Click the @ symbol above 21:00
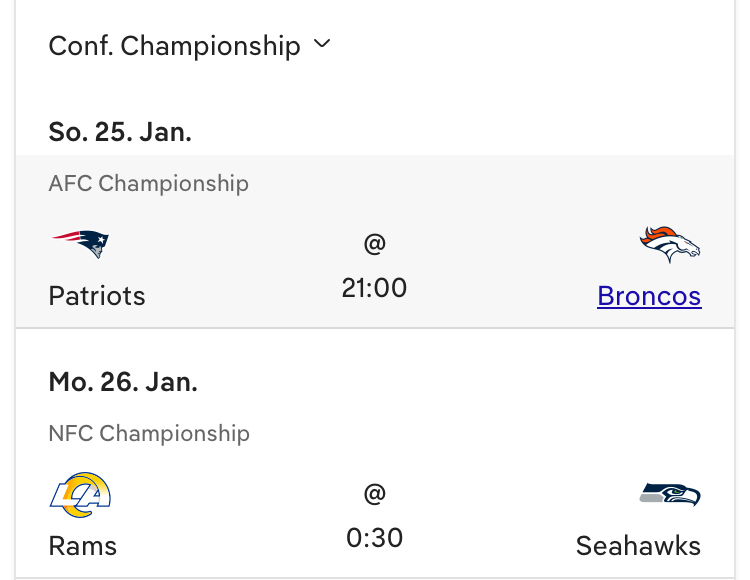This screenshot has height=580, width=750. click(x=374, y=243)
